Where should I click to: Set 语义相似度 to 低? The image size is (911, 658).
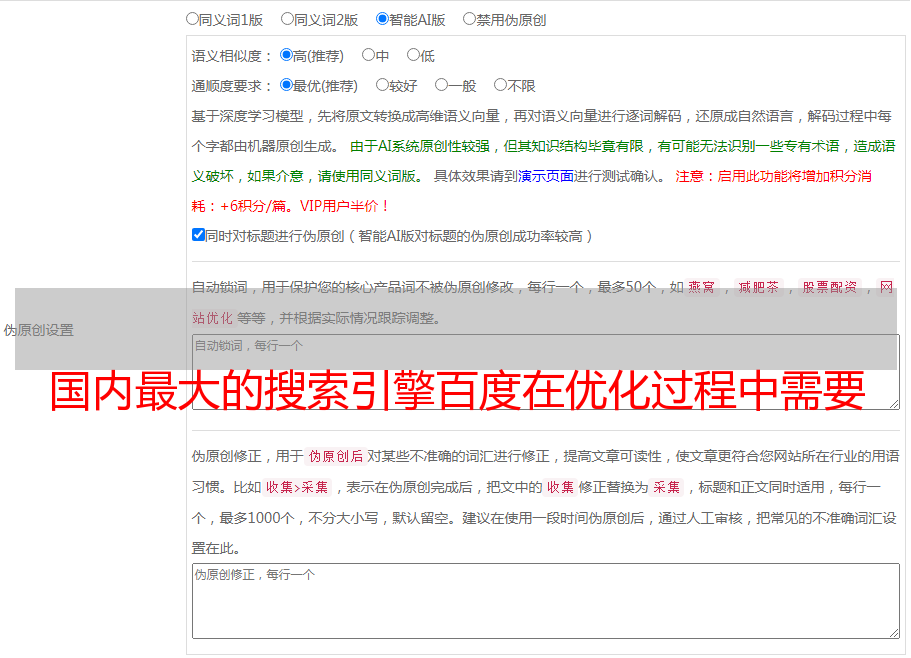click(413, 55)
